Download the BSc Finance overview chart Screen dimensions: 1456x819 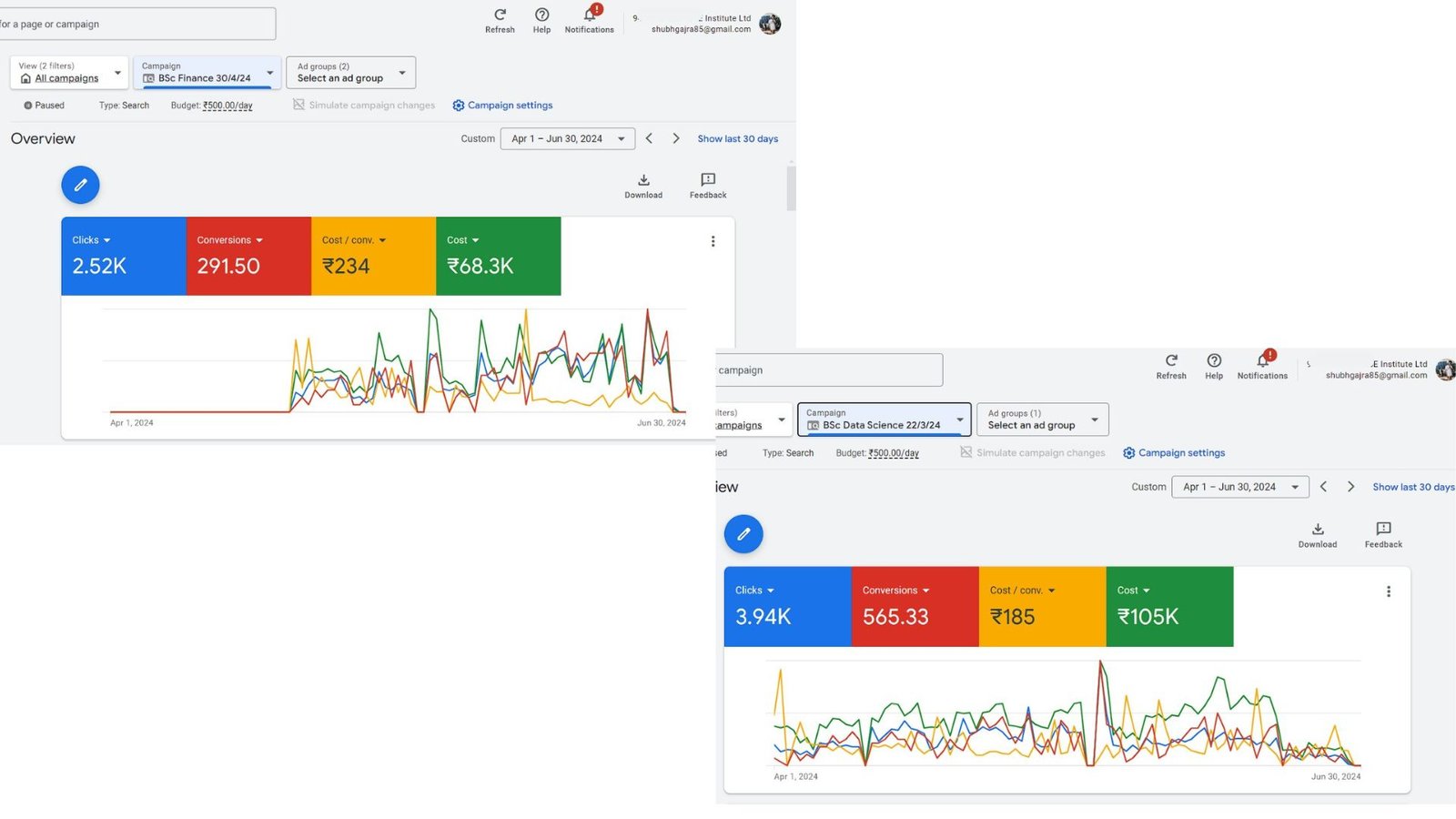643,186
